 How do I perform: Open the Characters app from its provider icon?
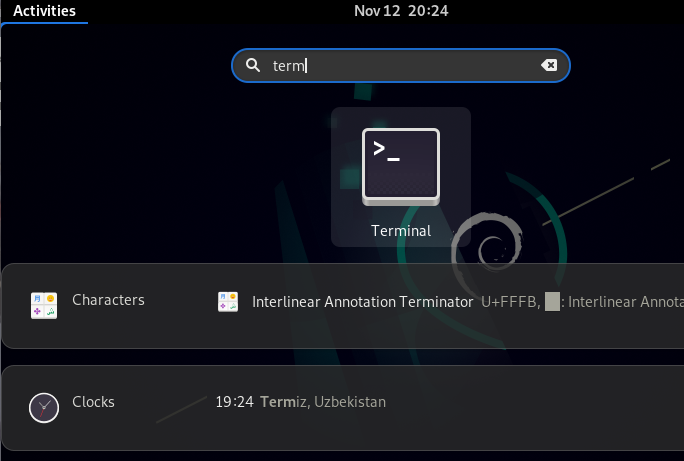coord(43,305)
